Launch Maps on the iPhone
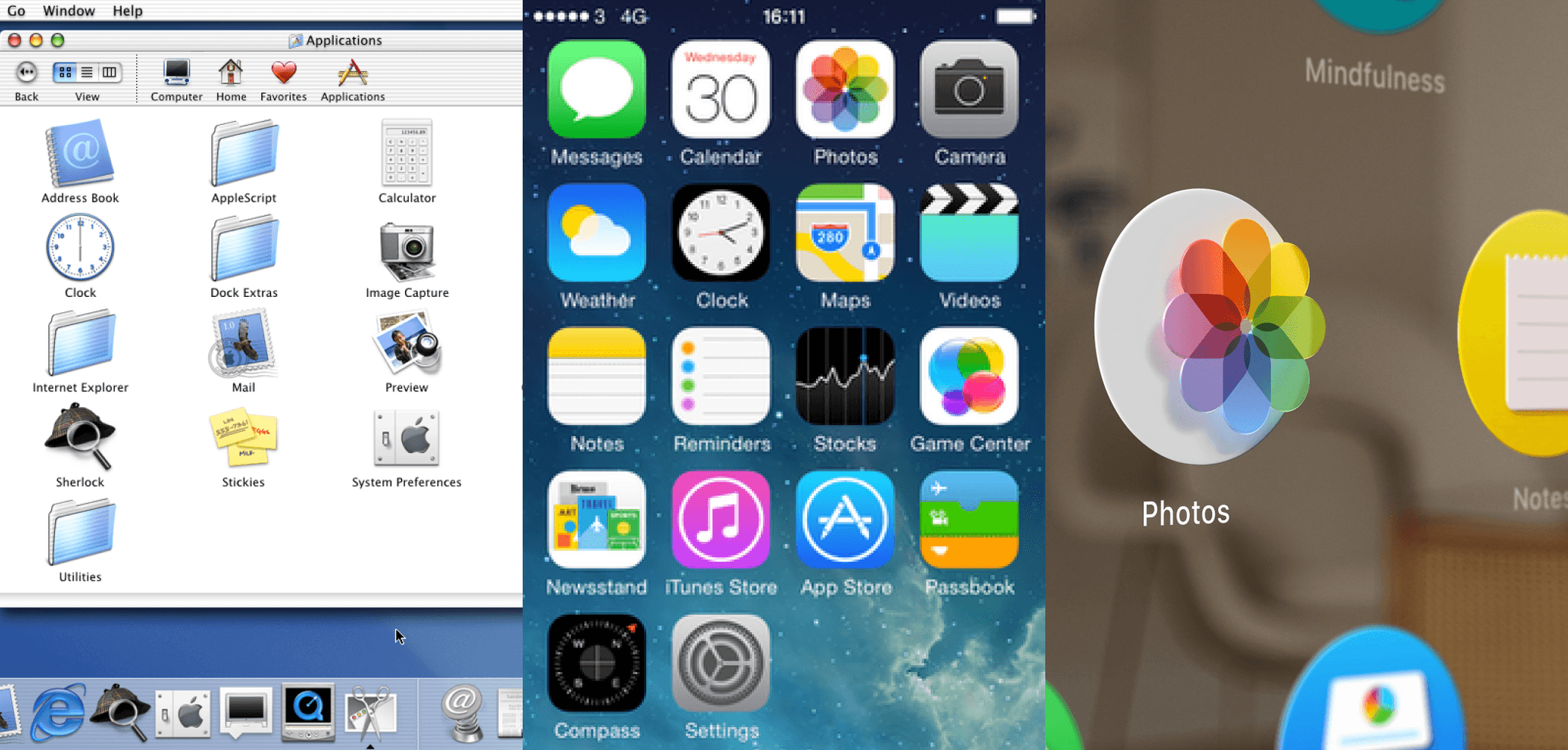This screenshot has width=1568, height=750. tap(845, 233)
